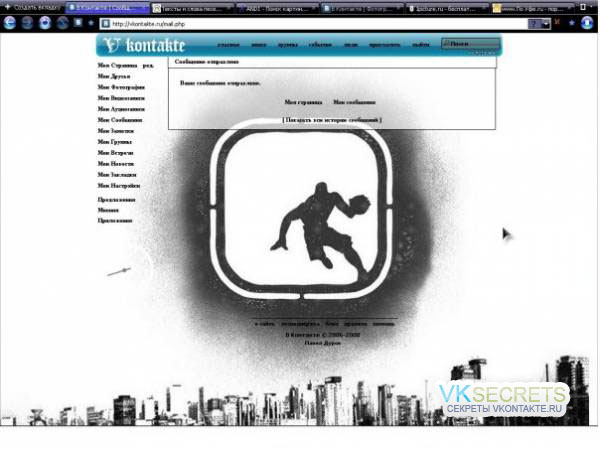Click the 'блог' footer link
This screenshot has width=600, height=450.
332,324
